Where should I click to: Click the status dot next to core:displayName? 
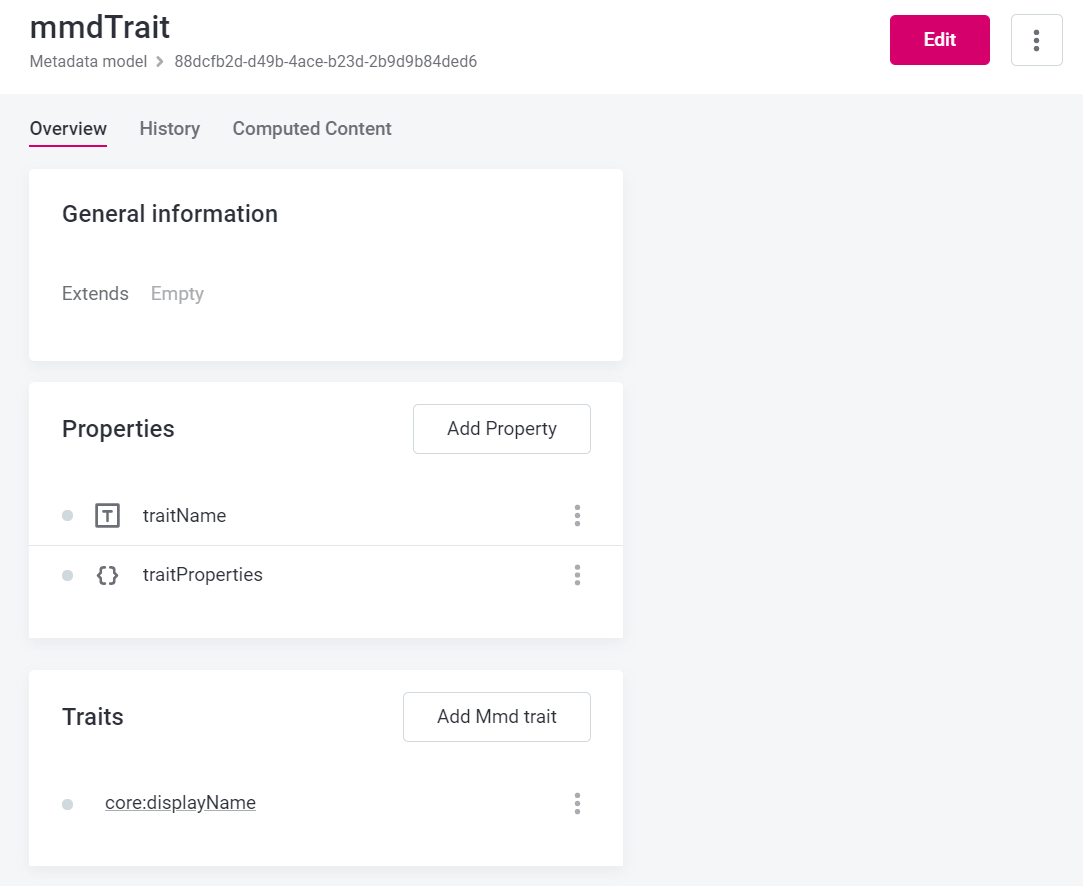click(67, 804)
